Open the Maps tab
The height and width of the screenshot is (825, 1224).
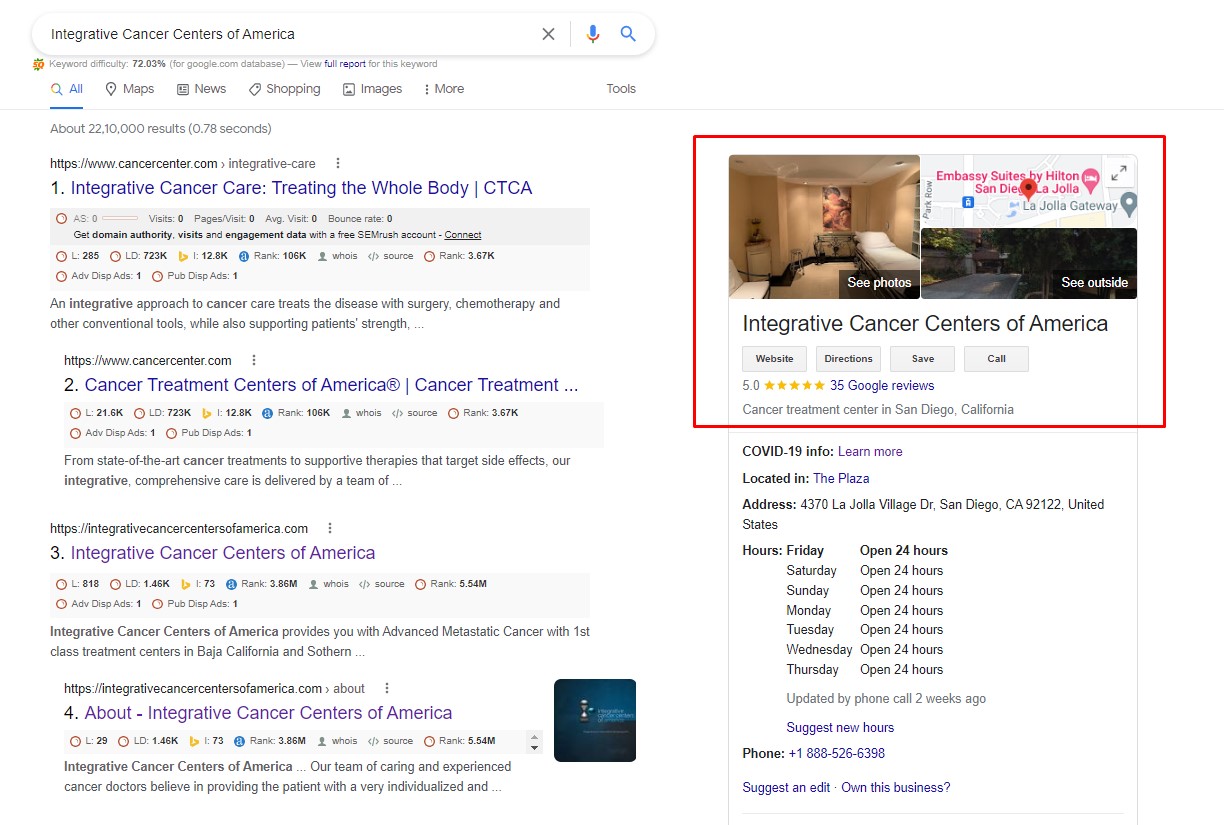coord(129,89)
